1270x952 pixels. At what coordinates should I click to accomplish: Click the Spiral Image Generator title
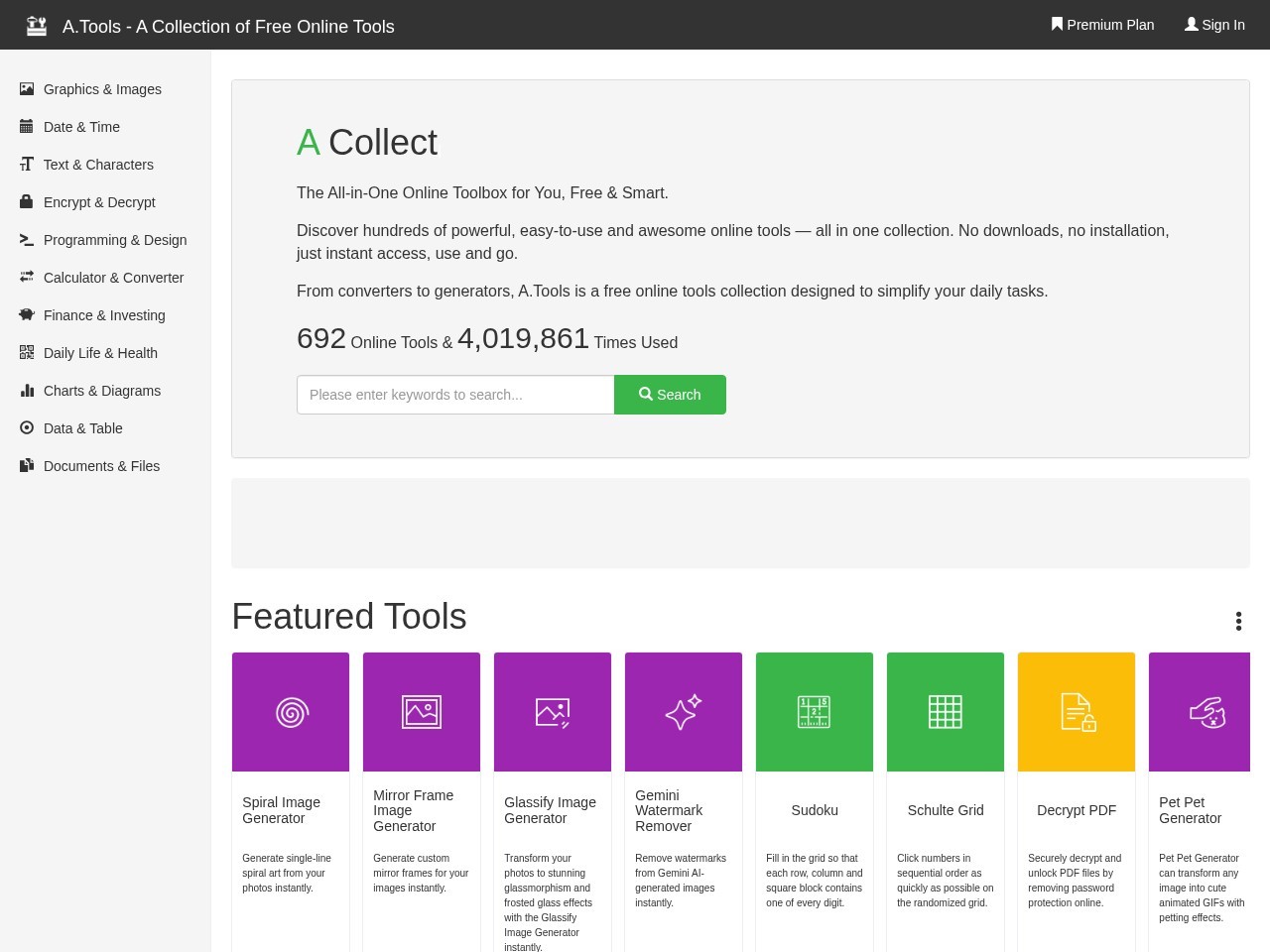(281, 810)
